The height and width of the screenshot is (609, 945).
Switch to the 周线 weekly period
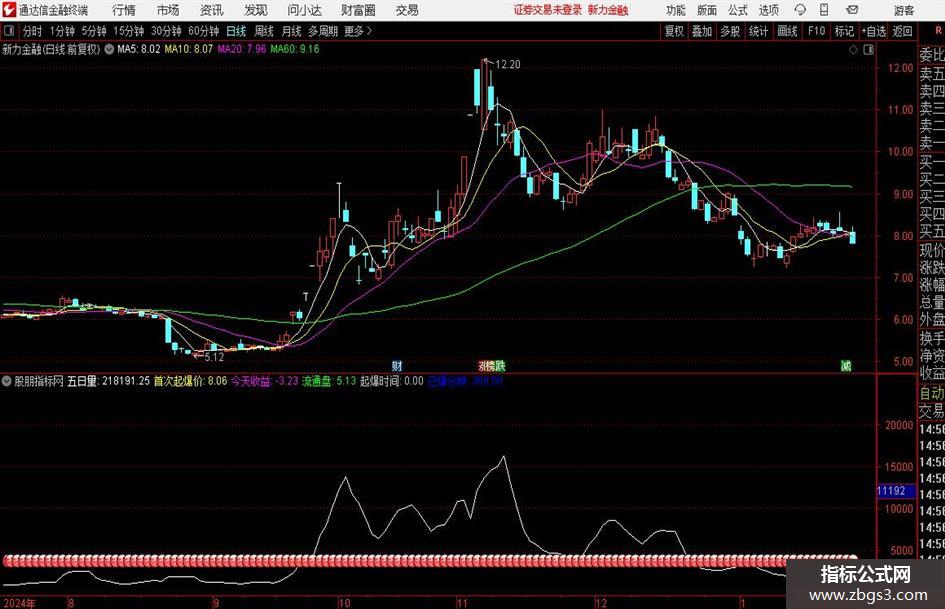coord(263,31)
